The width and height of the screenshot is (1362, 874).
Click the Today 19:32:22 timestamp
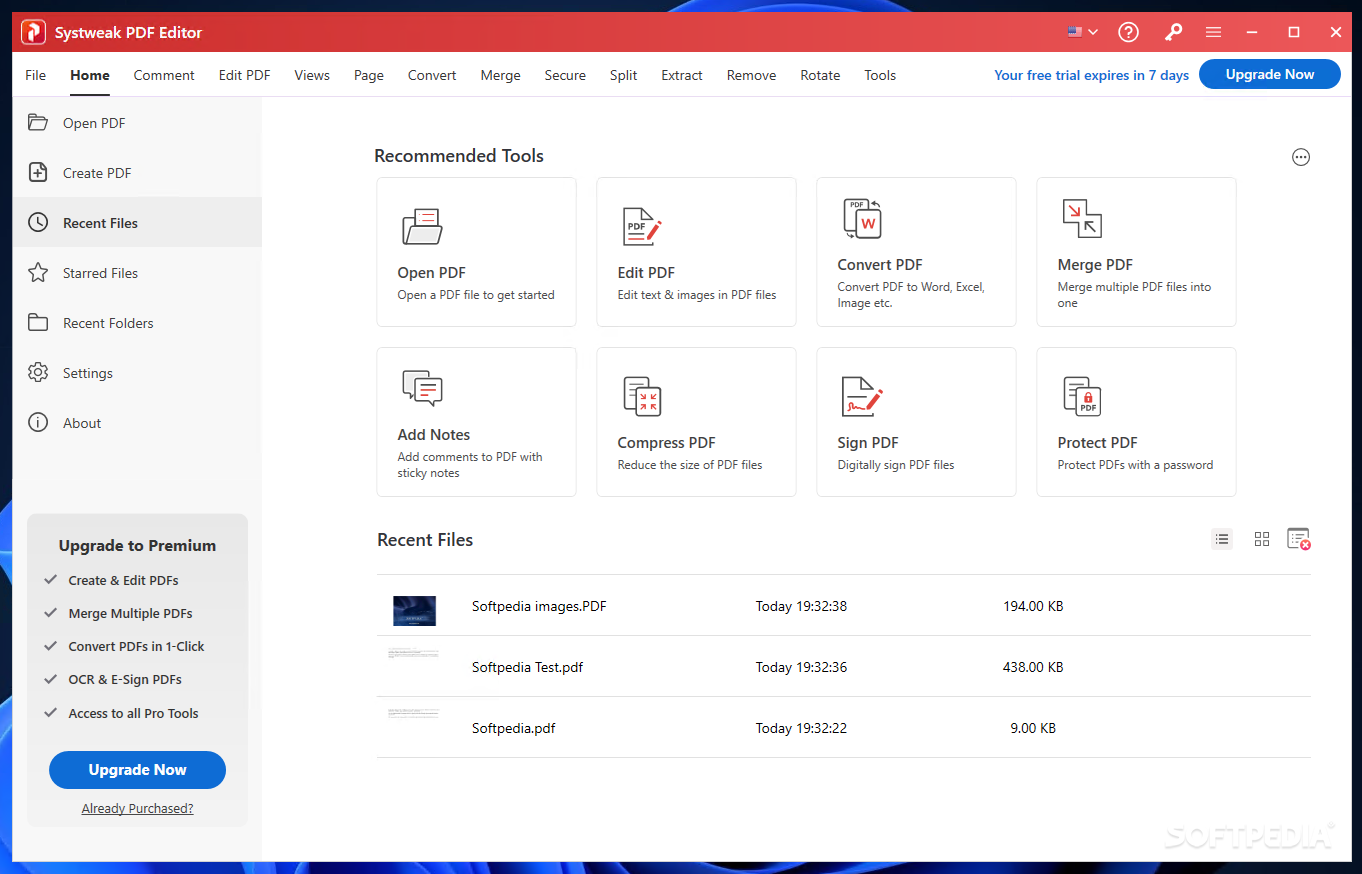click(x=801, y=728)
